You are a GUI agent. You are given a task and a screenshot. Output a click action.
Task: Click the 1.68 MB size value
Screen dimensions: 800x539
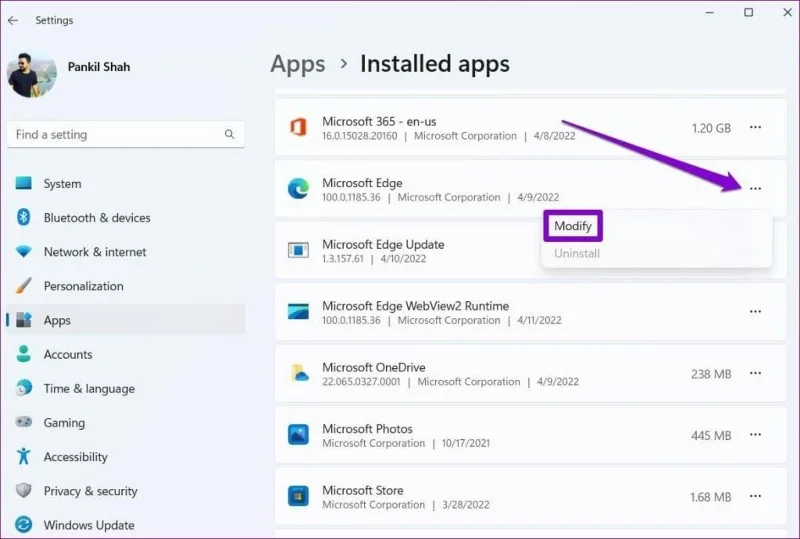[x=711, y=497]
